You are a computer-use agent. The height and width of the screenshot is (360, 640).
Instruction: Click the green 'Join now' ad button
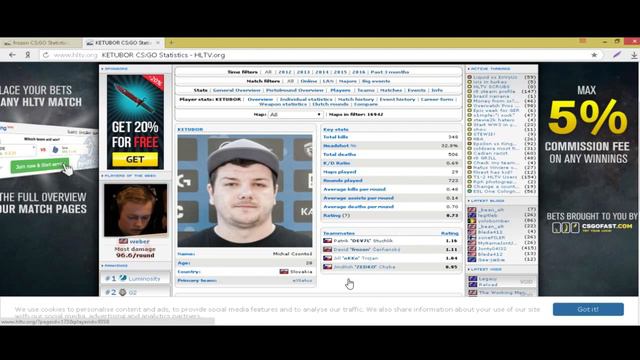tap(39, 166)
